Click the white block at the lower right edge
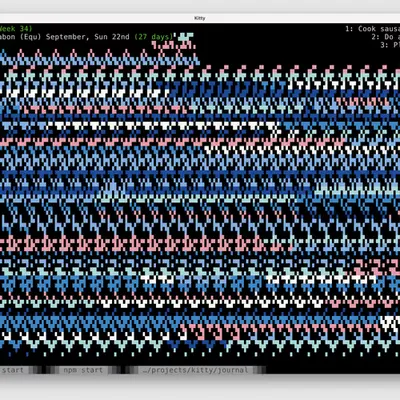Image resolution: width=400 pixels, height=400 pixels. 390,324
